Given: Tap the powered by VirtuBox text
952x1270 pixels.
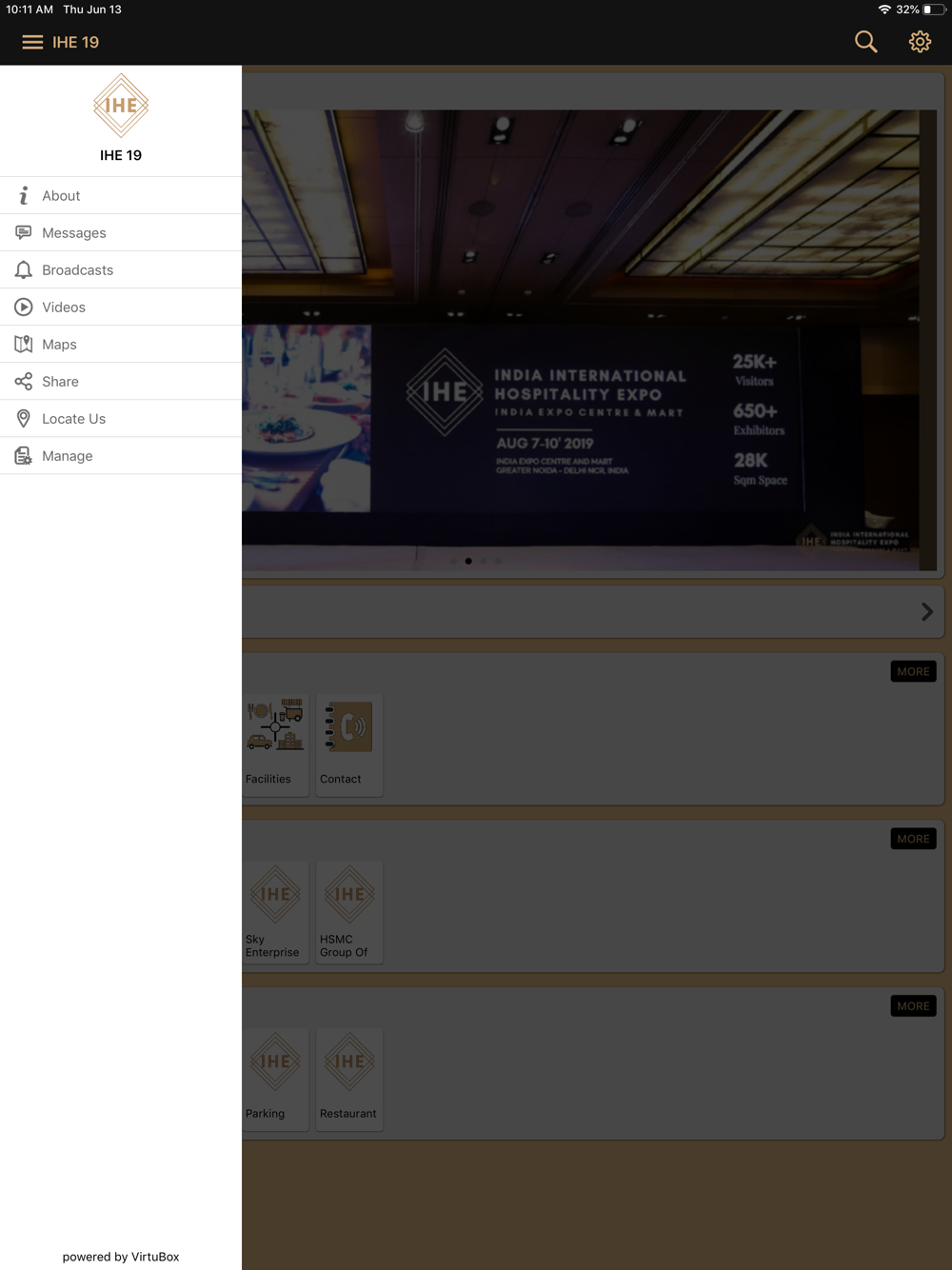Looking at the screenshot, I should (x=121, y=1257).
